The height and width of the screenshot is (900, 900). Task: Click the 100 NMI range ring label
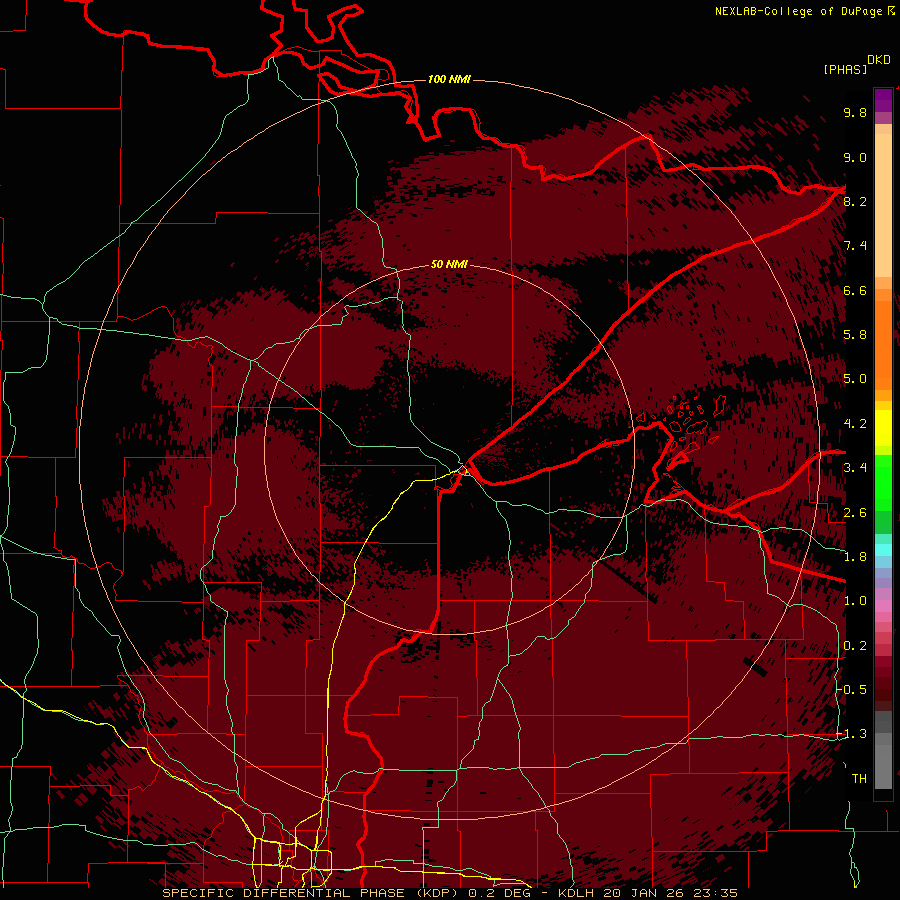[449, 79]
